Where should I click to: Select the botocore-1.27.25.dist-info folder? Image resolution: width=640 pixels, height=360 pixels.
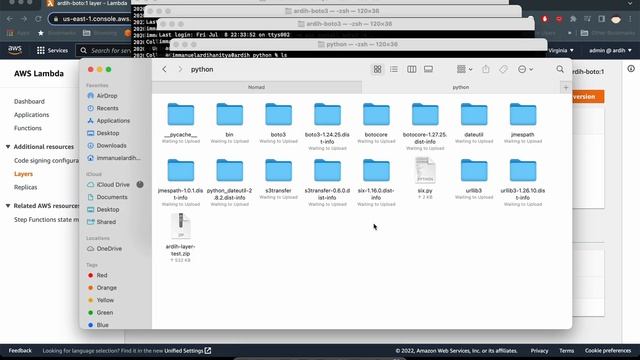coord(425,115)
